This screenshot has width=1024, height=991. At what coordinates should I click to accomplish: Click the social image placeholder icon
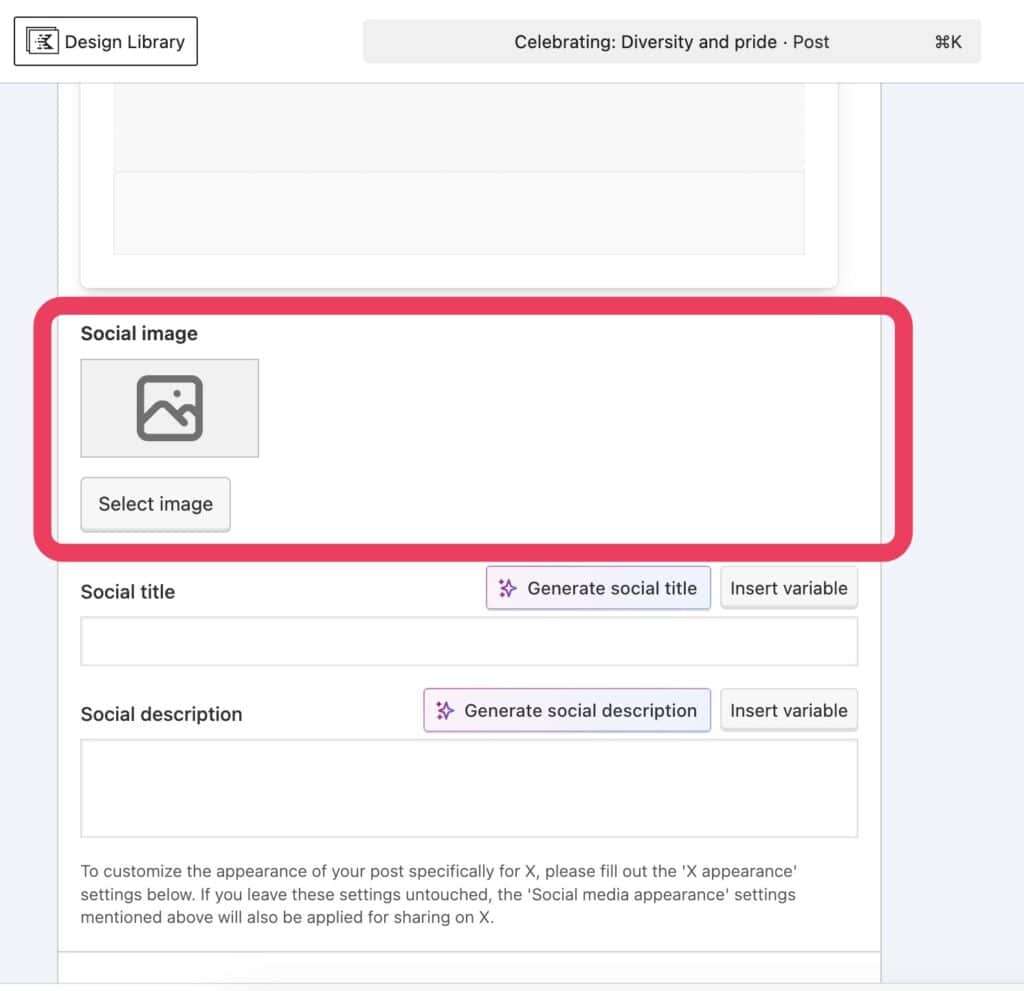(x=169, y=408)
